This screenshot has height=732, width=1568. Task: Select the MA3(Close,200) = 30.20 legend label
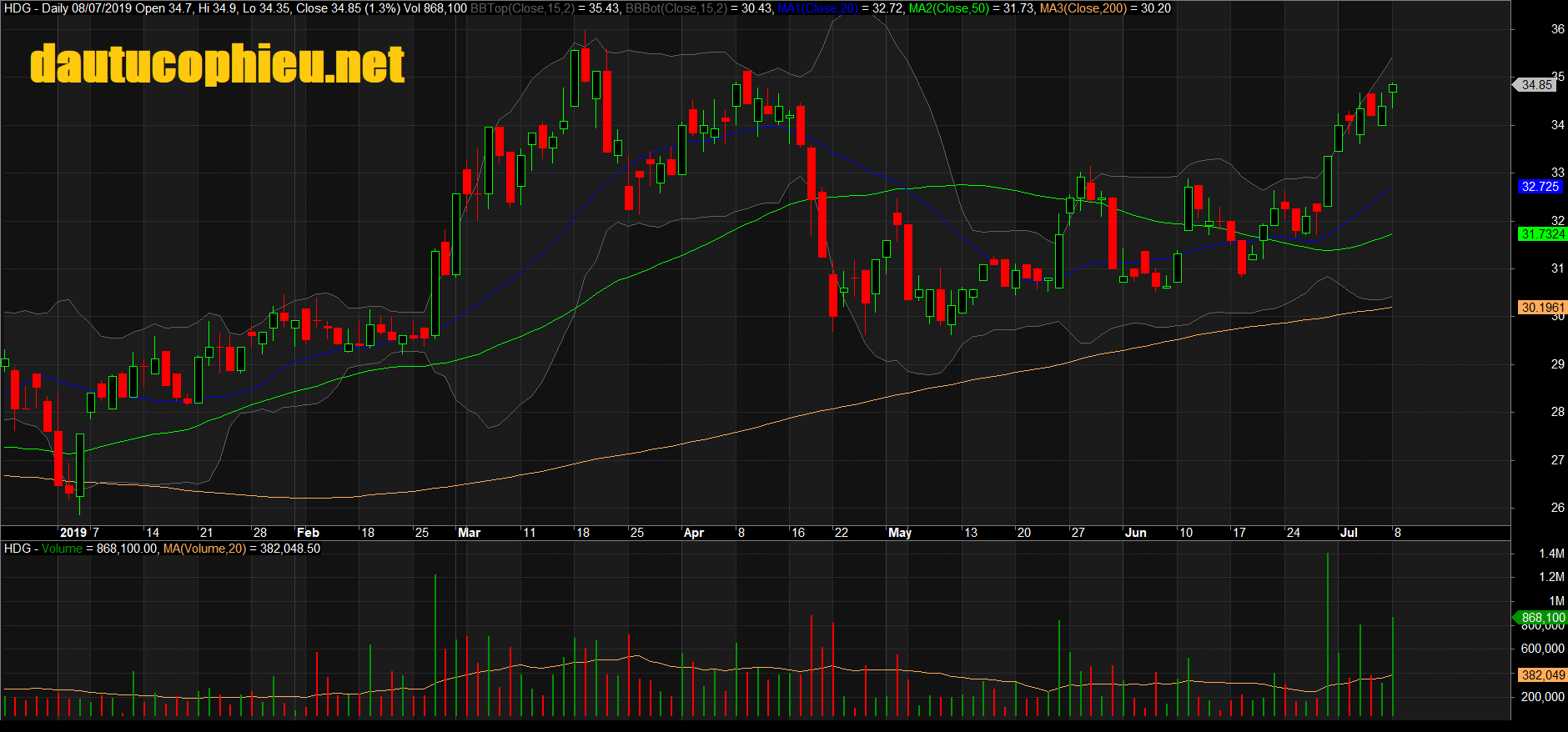click(1105, 8)
